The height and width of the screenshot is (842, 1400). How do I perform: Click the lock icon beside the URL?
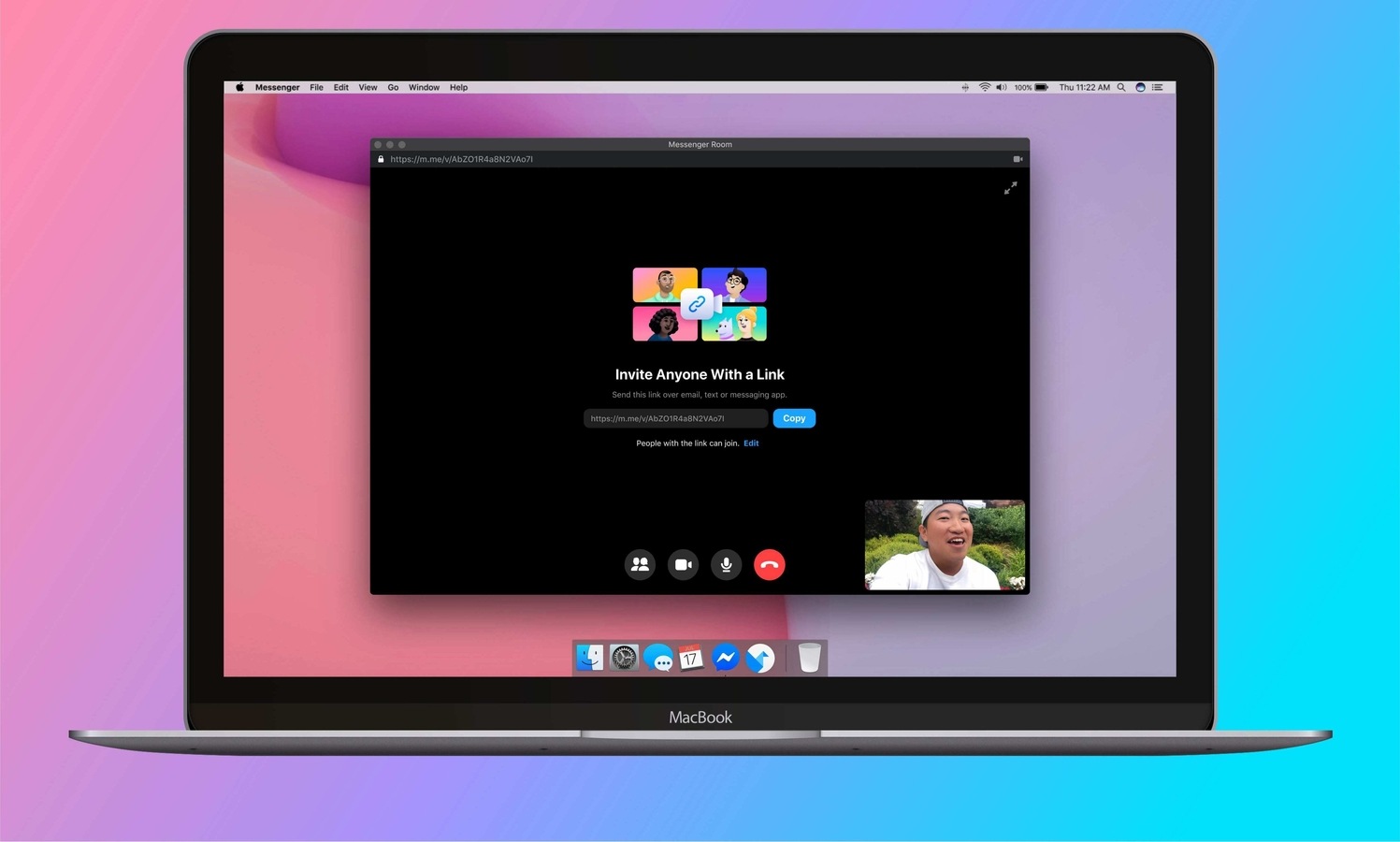381,159
